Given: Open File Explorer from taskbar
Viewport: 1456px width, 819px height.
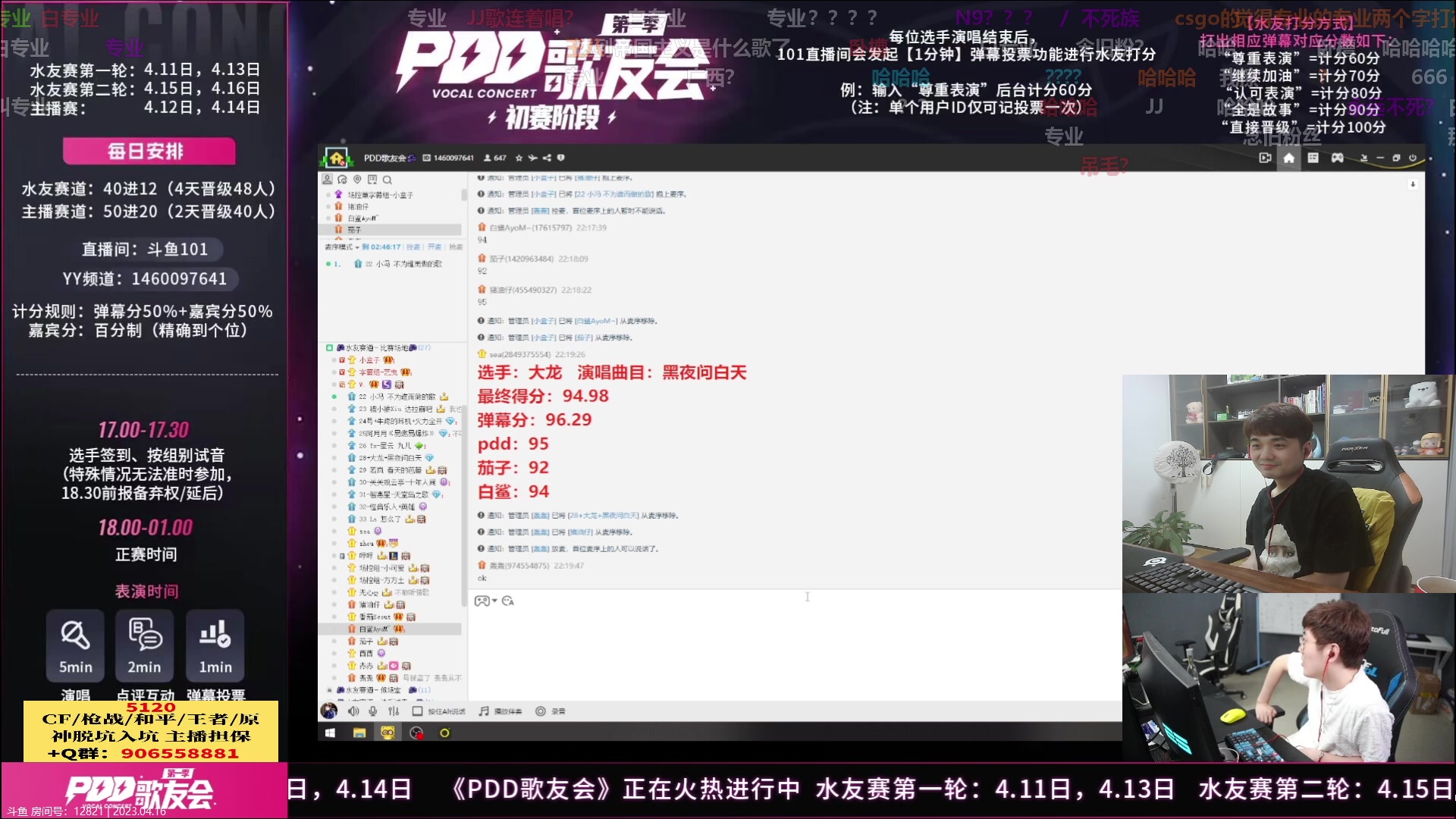Looking at the screenshot, I should coord(359,733).
